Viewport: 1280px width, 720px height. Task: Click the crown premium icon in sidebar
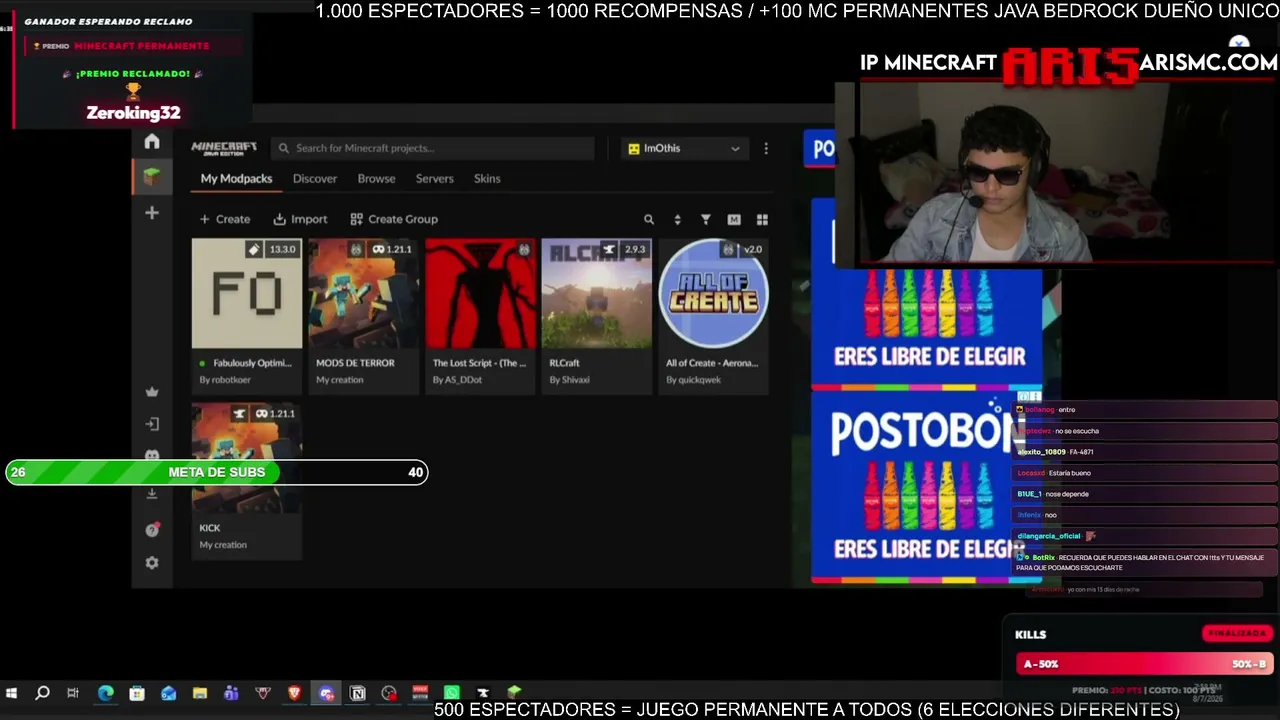pos(152,391)
